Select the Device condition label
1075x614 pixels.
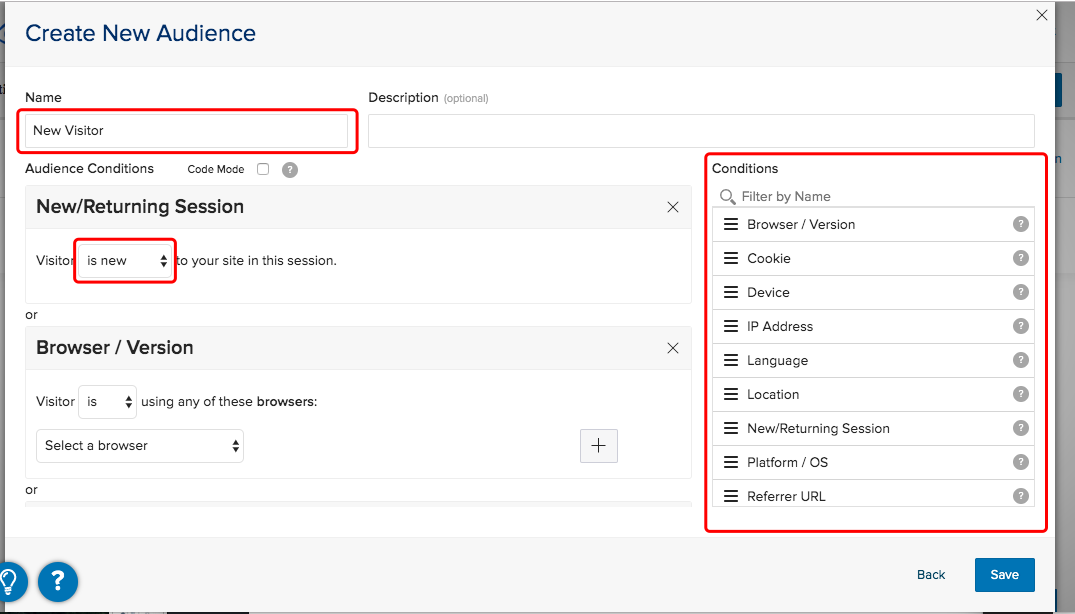tap(768, 293)
